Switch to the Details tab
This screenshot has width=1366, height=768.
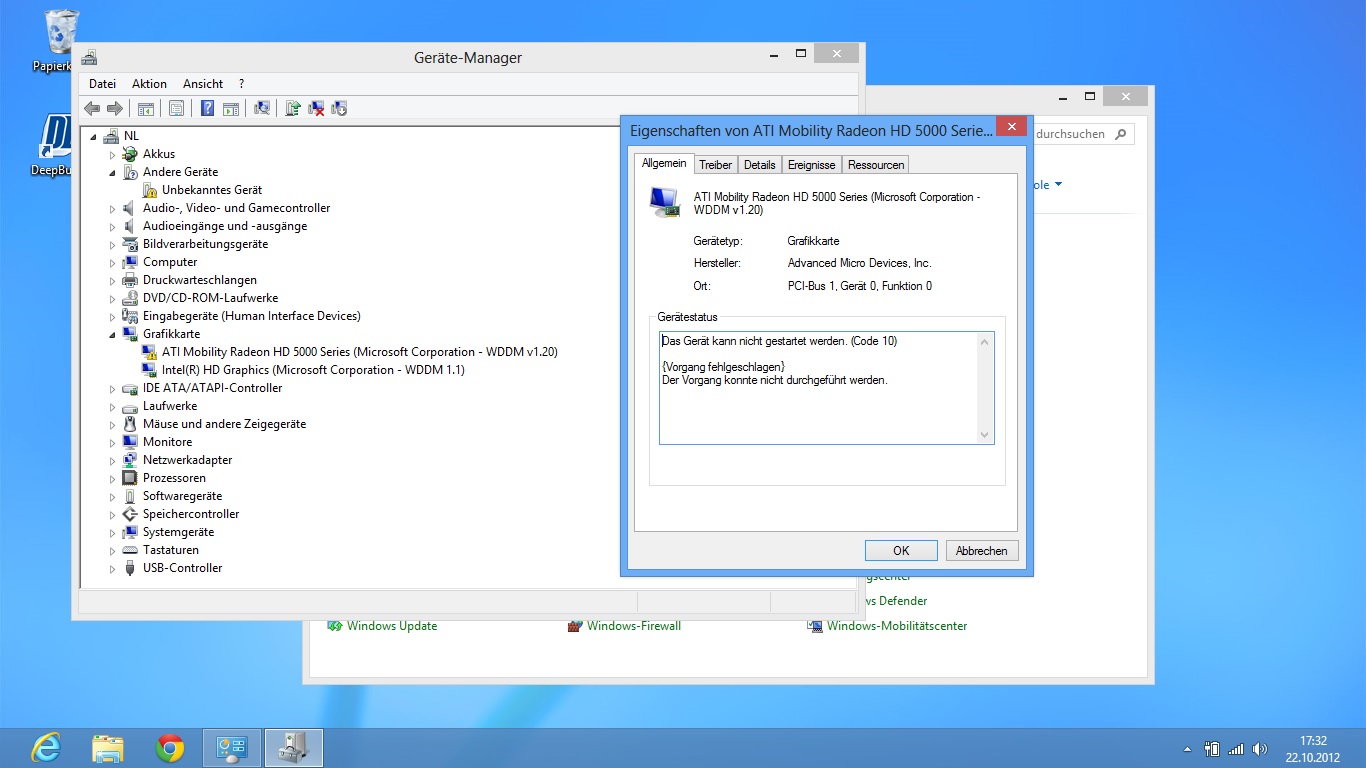point(760,165)
